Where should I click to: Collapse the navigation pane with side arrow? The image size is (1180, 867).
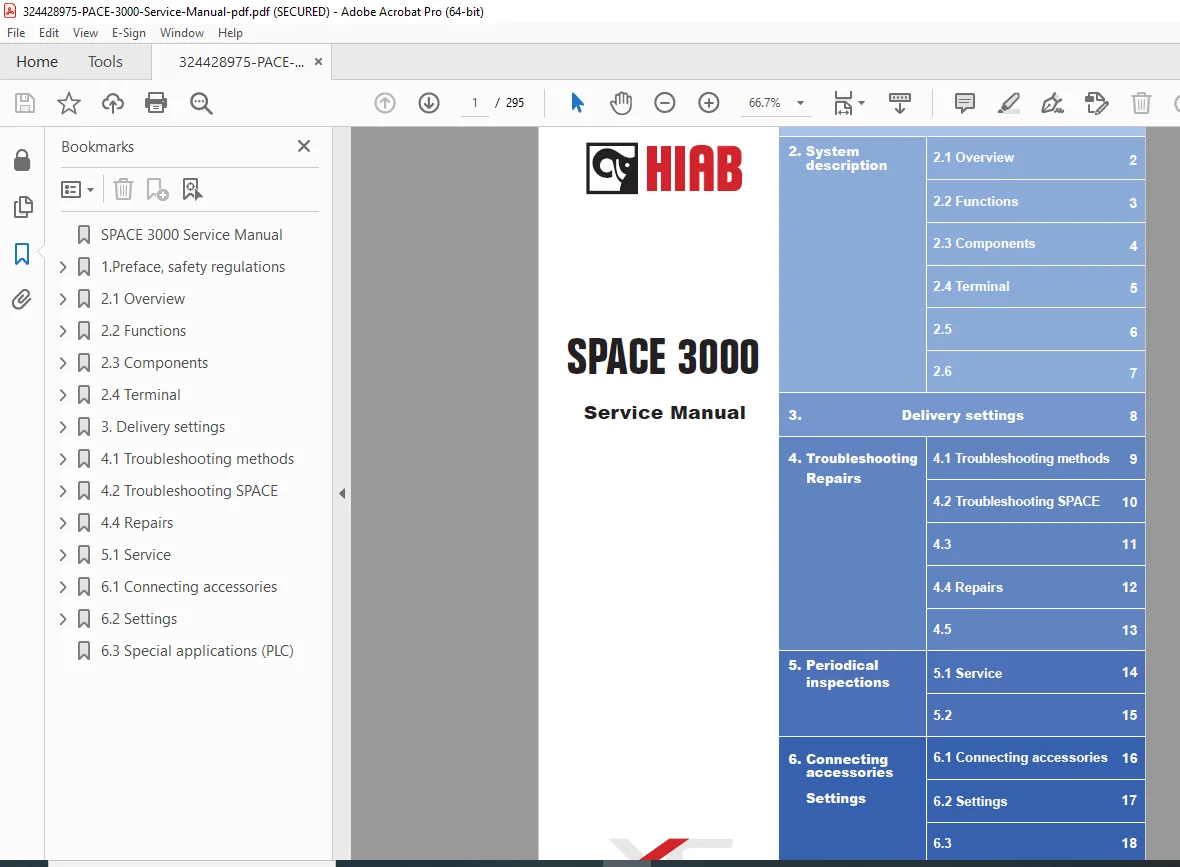click(x=342, y=494)
